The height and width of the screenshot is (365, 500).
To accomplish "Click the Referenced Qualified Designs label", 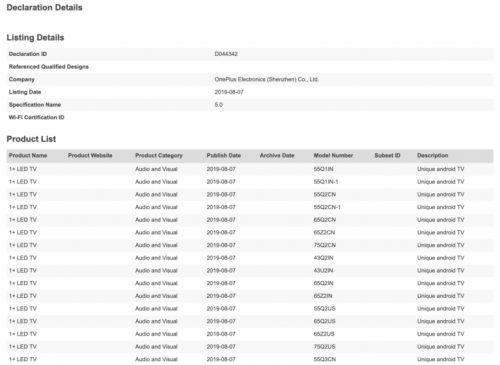I will 49,67.
